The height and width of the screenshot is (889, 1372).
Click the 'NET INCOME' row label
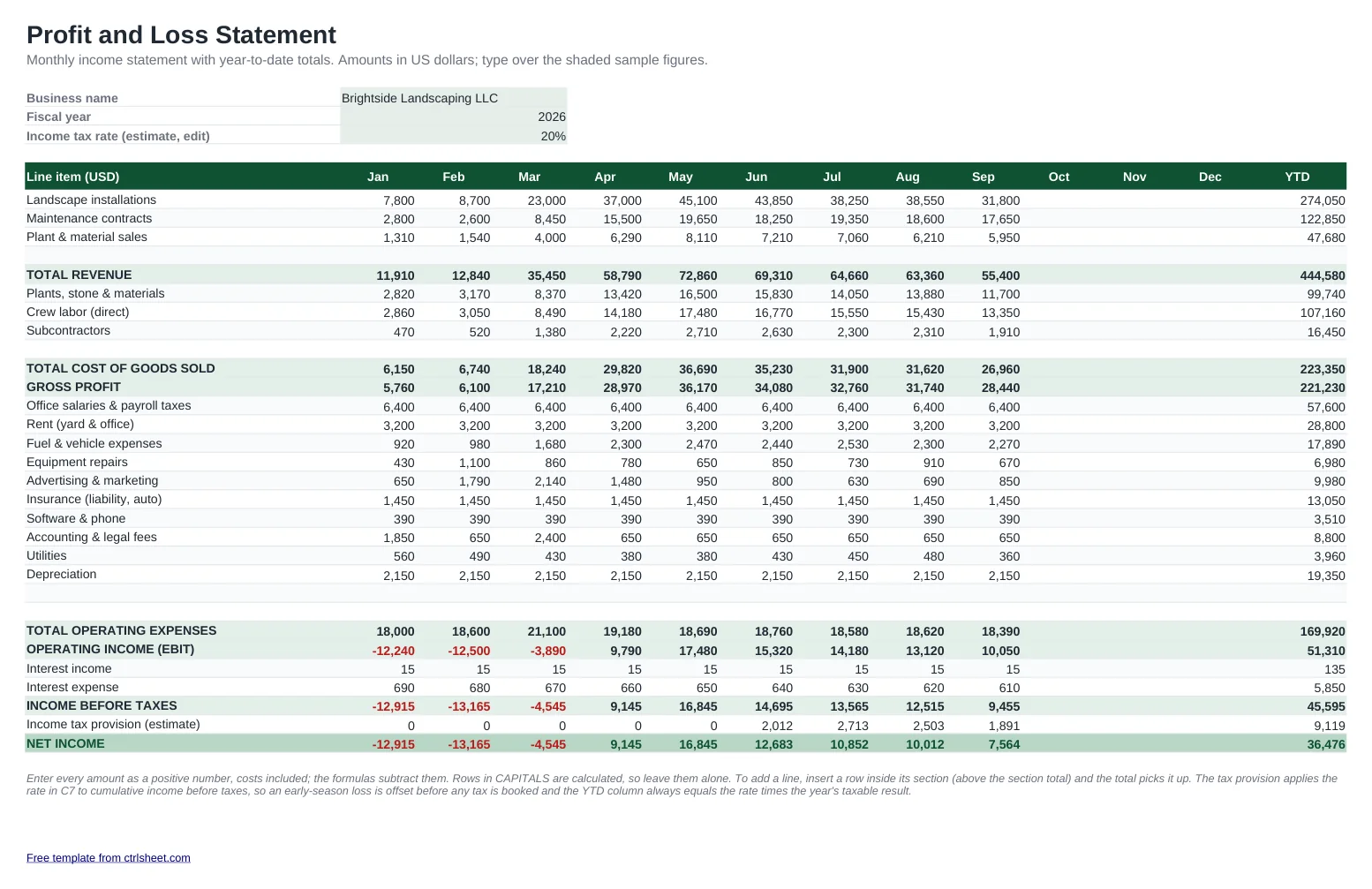click(x=65, y=743)
